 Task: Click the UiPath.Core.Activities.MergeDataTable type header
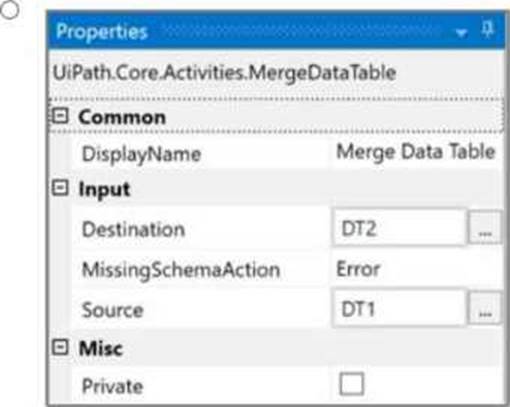click(x=224, y=73)
